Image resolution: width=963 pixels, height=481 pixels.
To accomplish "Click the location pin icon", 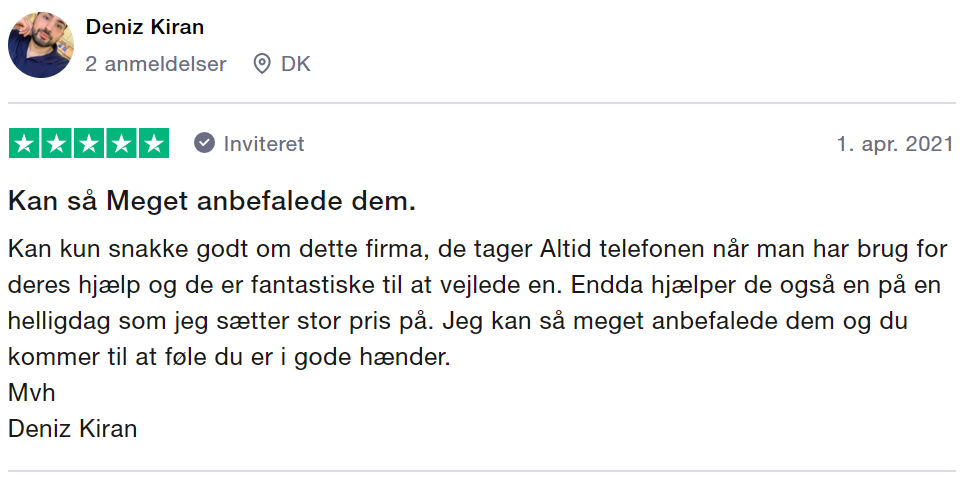I will point(262,64).
